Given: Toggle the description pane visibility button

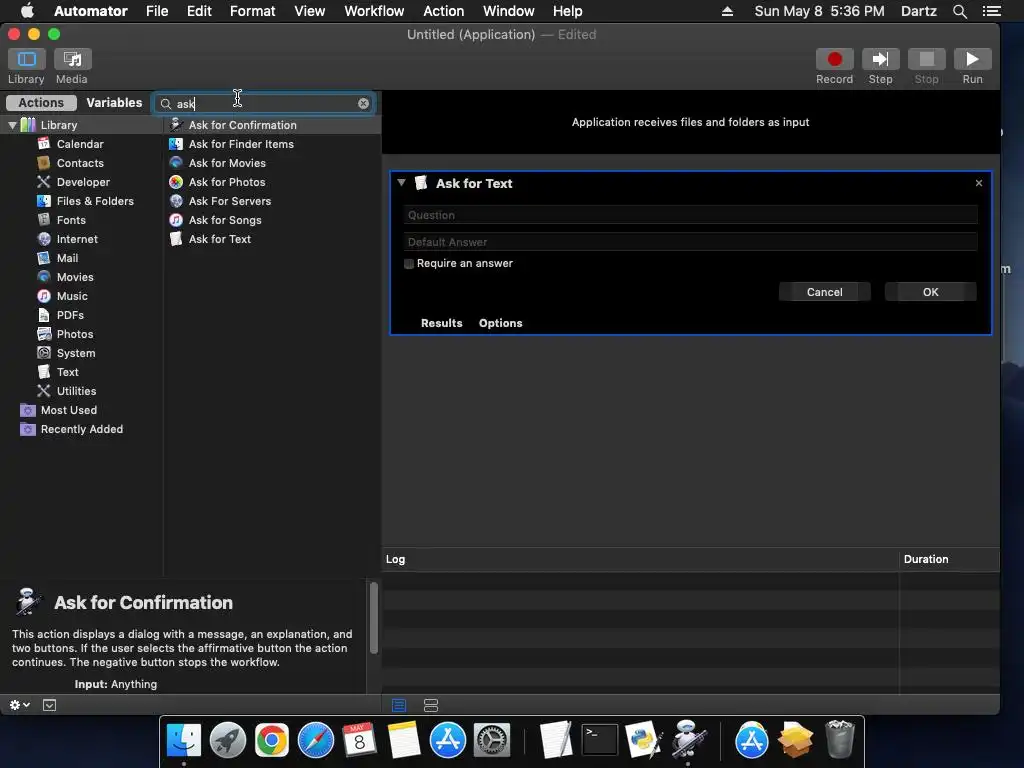Looking at the screenshot, I should (49, 705).
